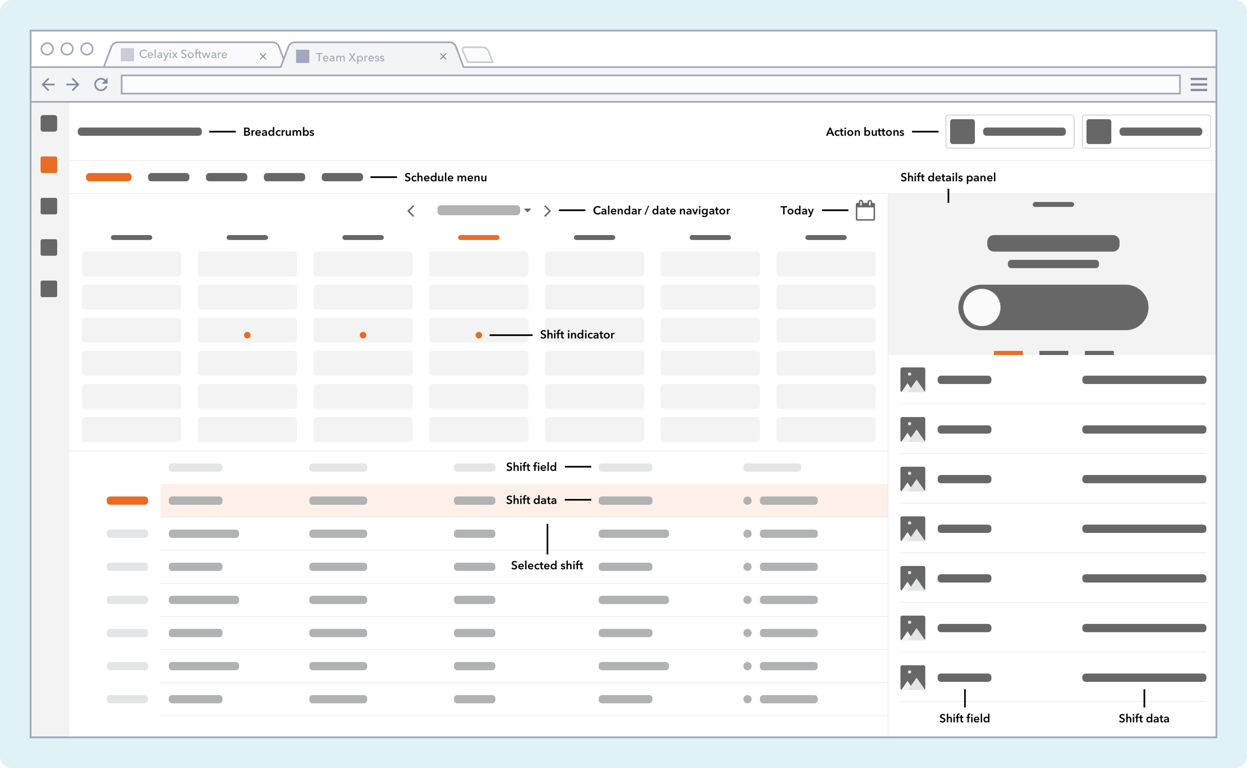Click shift indicator dot in third day column
1247x768 pixels.
tap(363, 335)
